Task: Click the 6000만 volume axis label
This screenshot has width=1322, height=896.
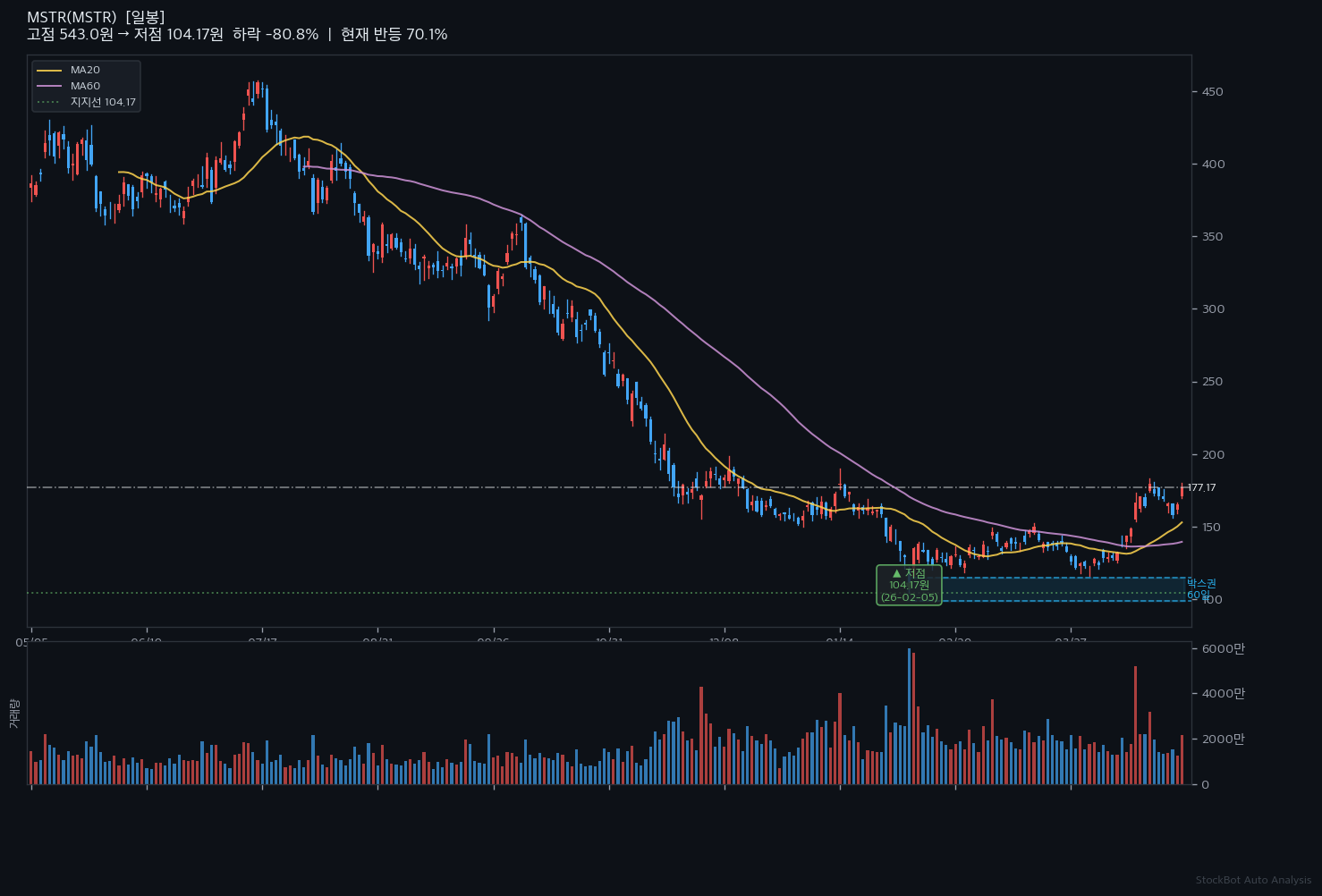Action: (x=1223, y=648)
